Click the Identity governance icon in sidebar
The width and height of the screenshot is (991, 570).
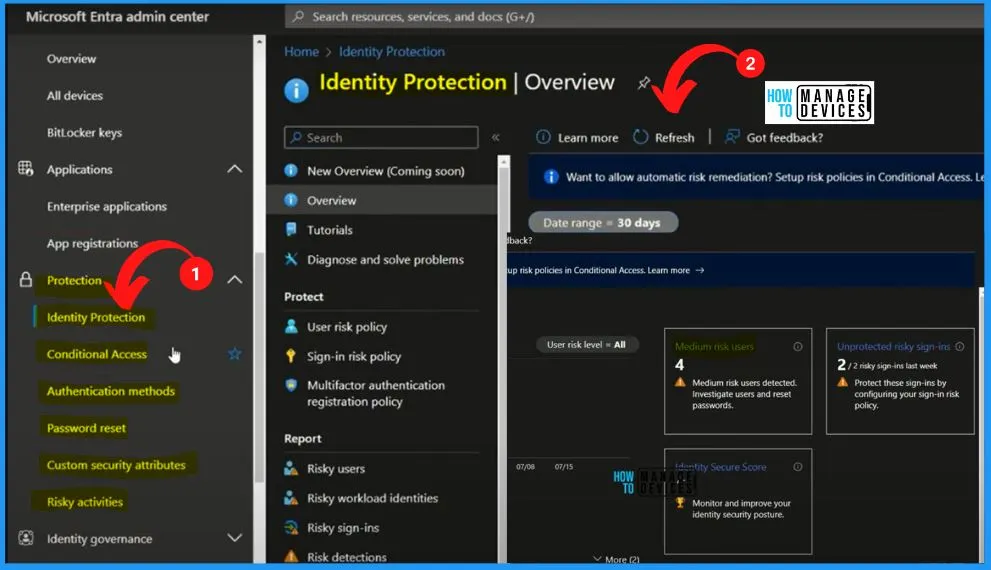pyautogui.click(x=25, y=538)
